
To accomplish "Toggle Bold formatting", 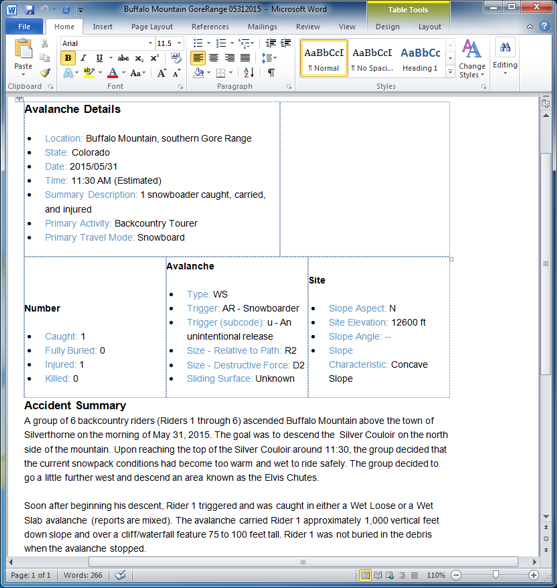I will (68, 58).
